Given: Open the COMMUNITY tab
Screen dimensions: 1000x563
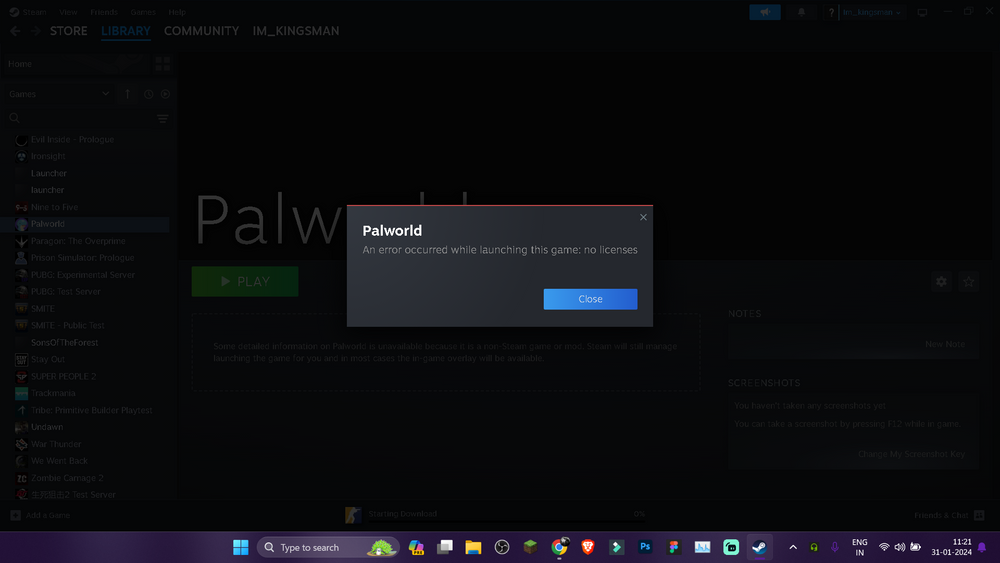Looking at the screenshot, I should (x=202, y=31).
